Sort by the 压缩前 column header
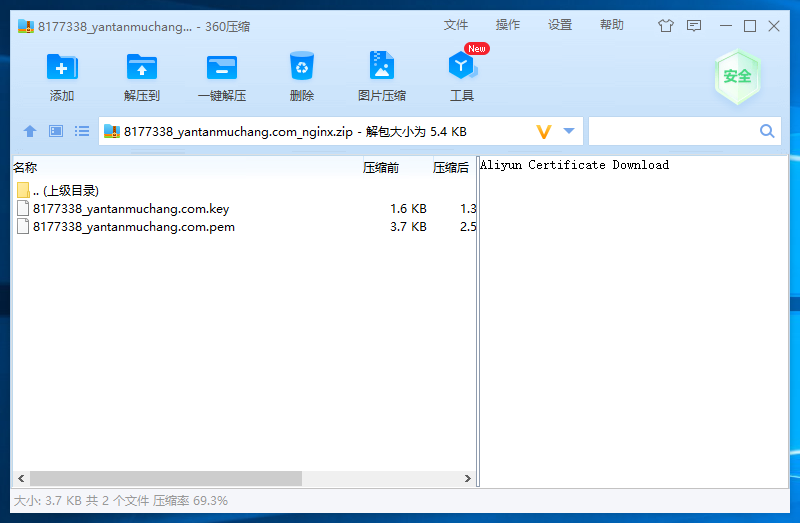The height and width of the screenshot is (523, 800). 396,167
